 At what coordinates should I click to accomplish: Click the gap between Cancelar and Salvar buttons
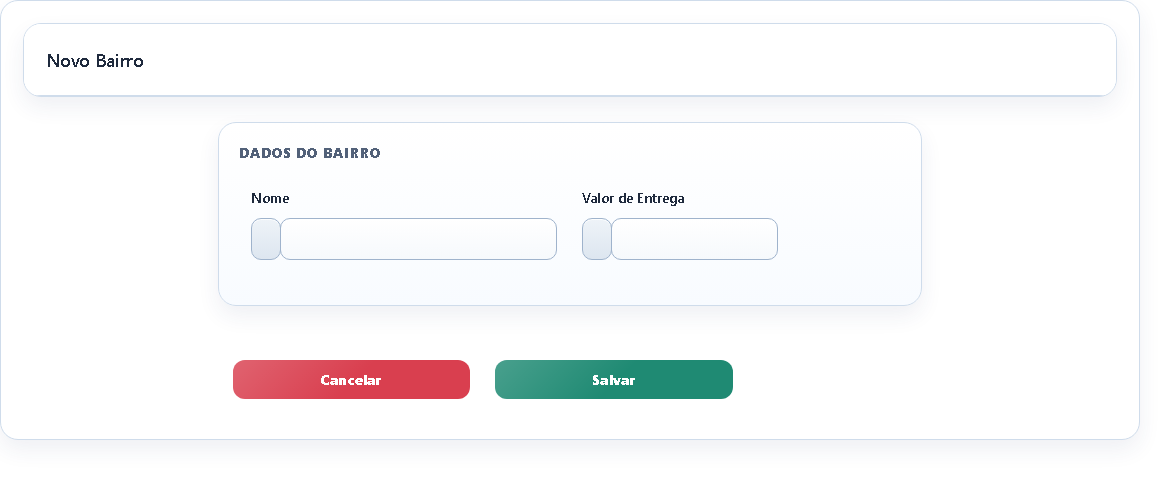(x=483, y=380)
